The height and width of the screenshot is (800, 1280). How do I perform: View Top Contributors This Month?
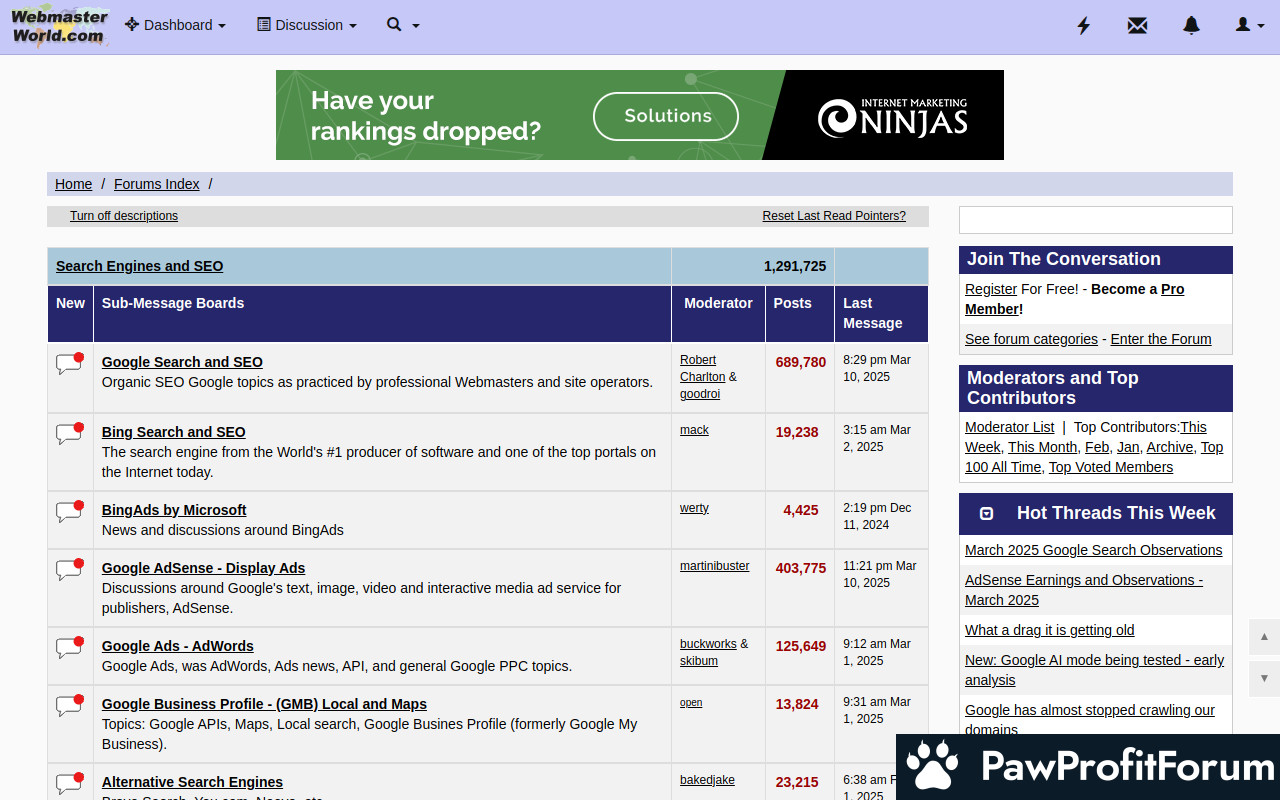click(x=1042, y=447)
